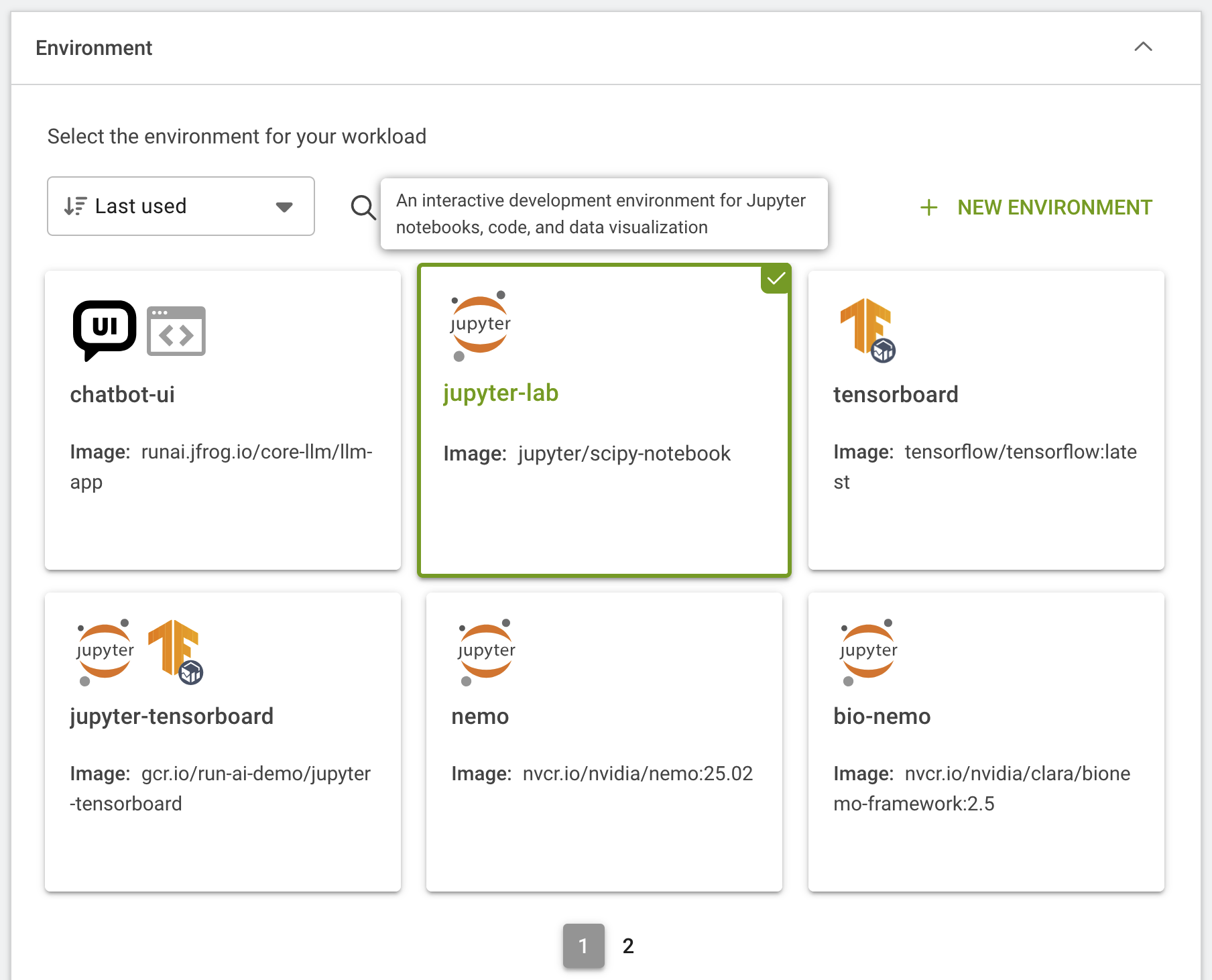The image size is (1212, 980).
Task: Click page 1 pagination button
Action: tap(583, 946)
